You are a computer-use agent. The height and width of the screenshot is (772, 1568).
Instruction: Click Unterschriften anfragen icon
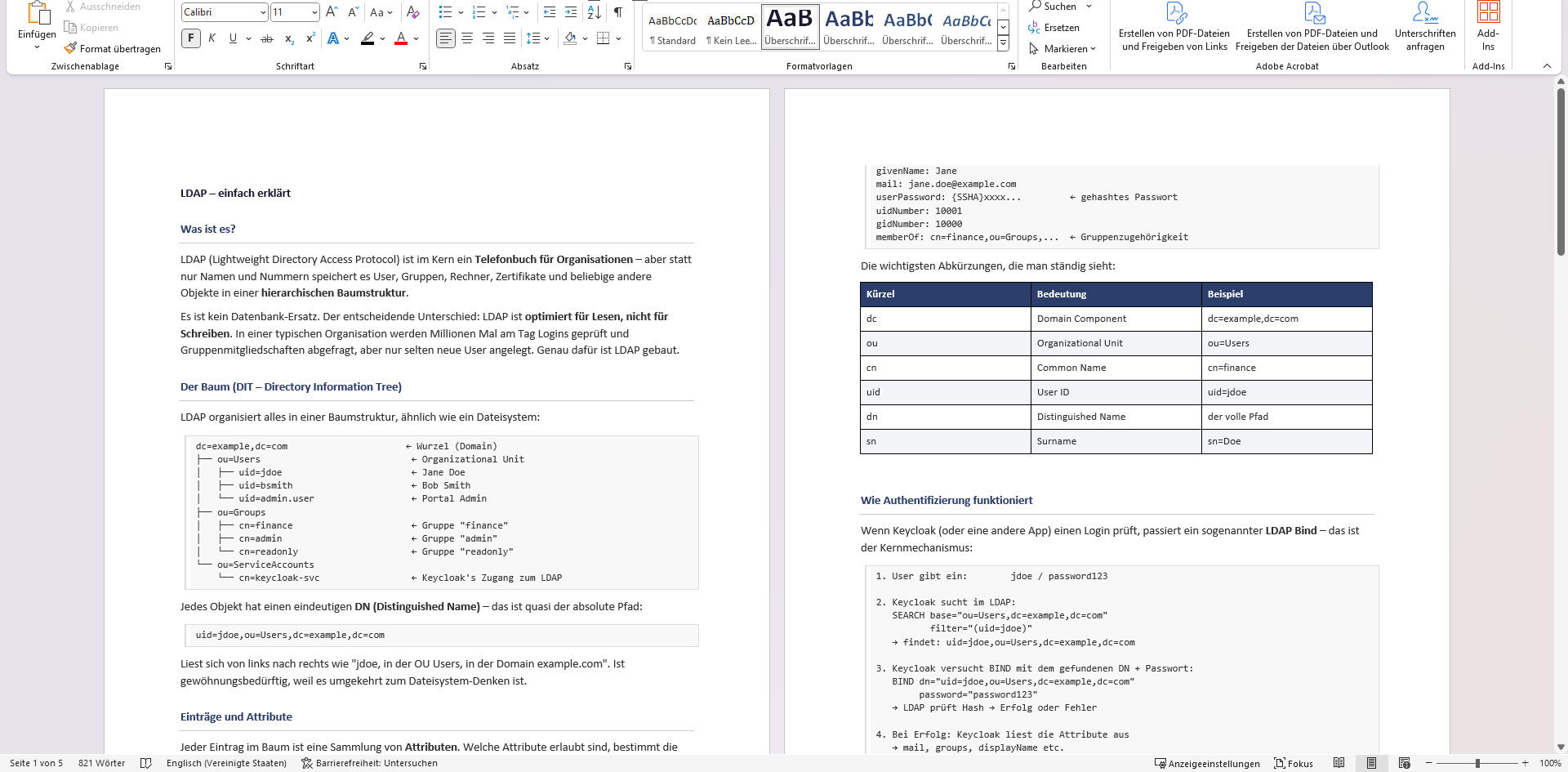(x=1425, y=12)
